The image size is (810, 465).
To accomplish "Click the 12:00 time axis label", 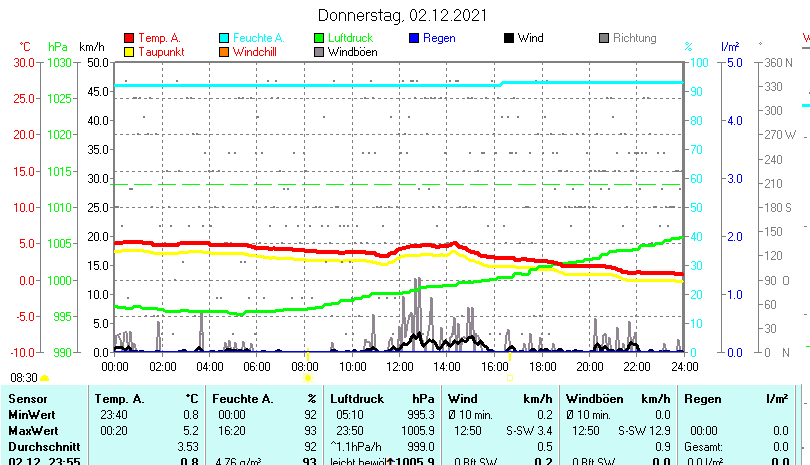I will click(x=400, y=367).
